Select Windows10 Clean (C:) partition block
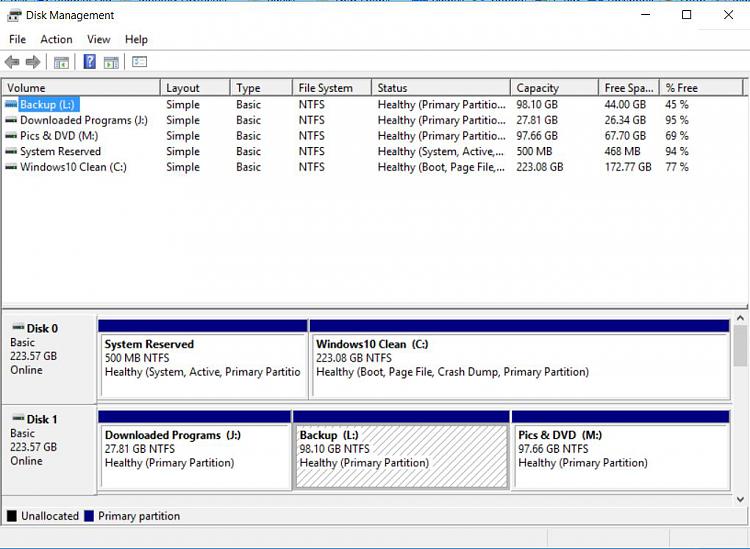 519,360
